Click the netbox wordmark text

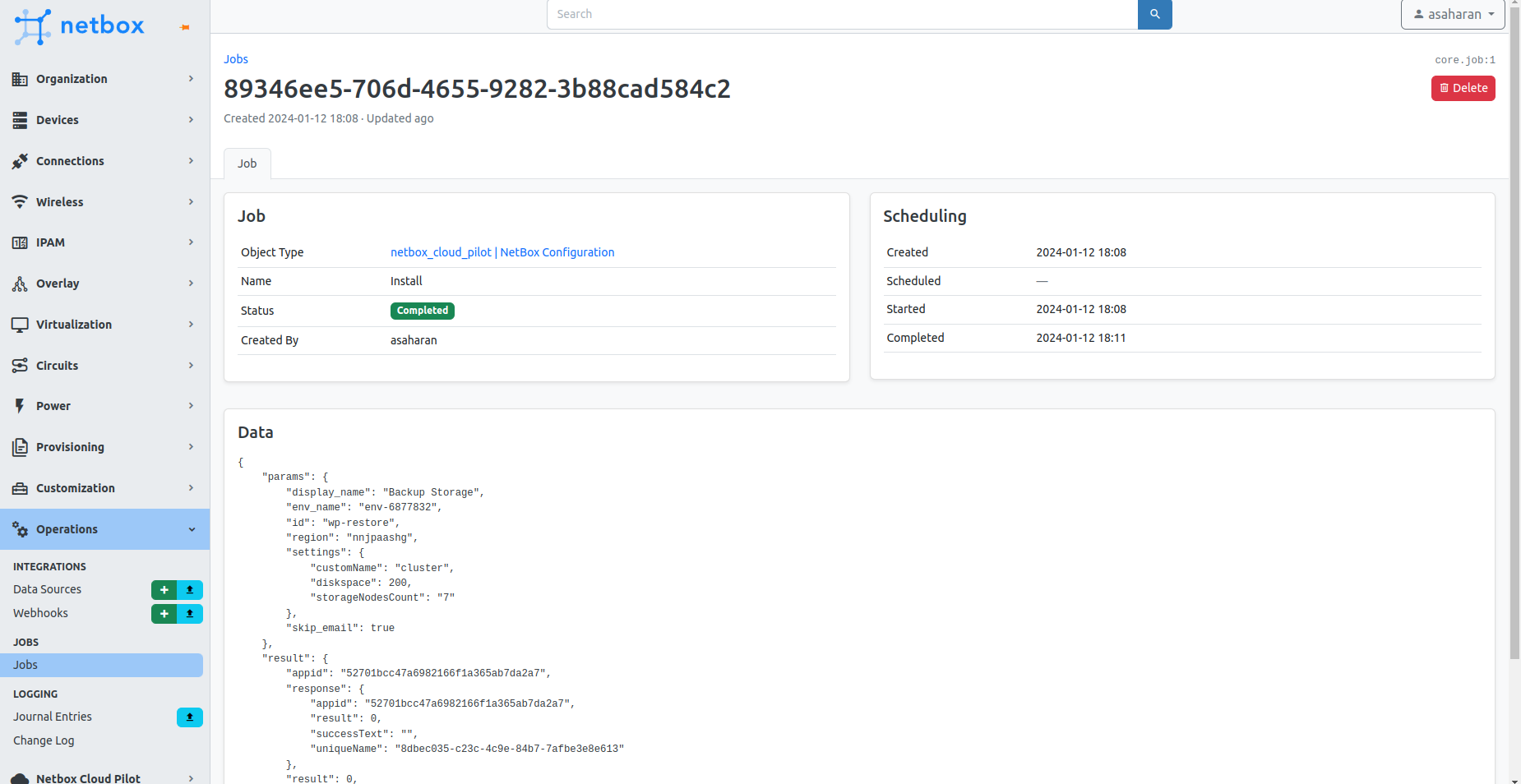tap(103, 25)
